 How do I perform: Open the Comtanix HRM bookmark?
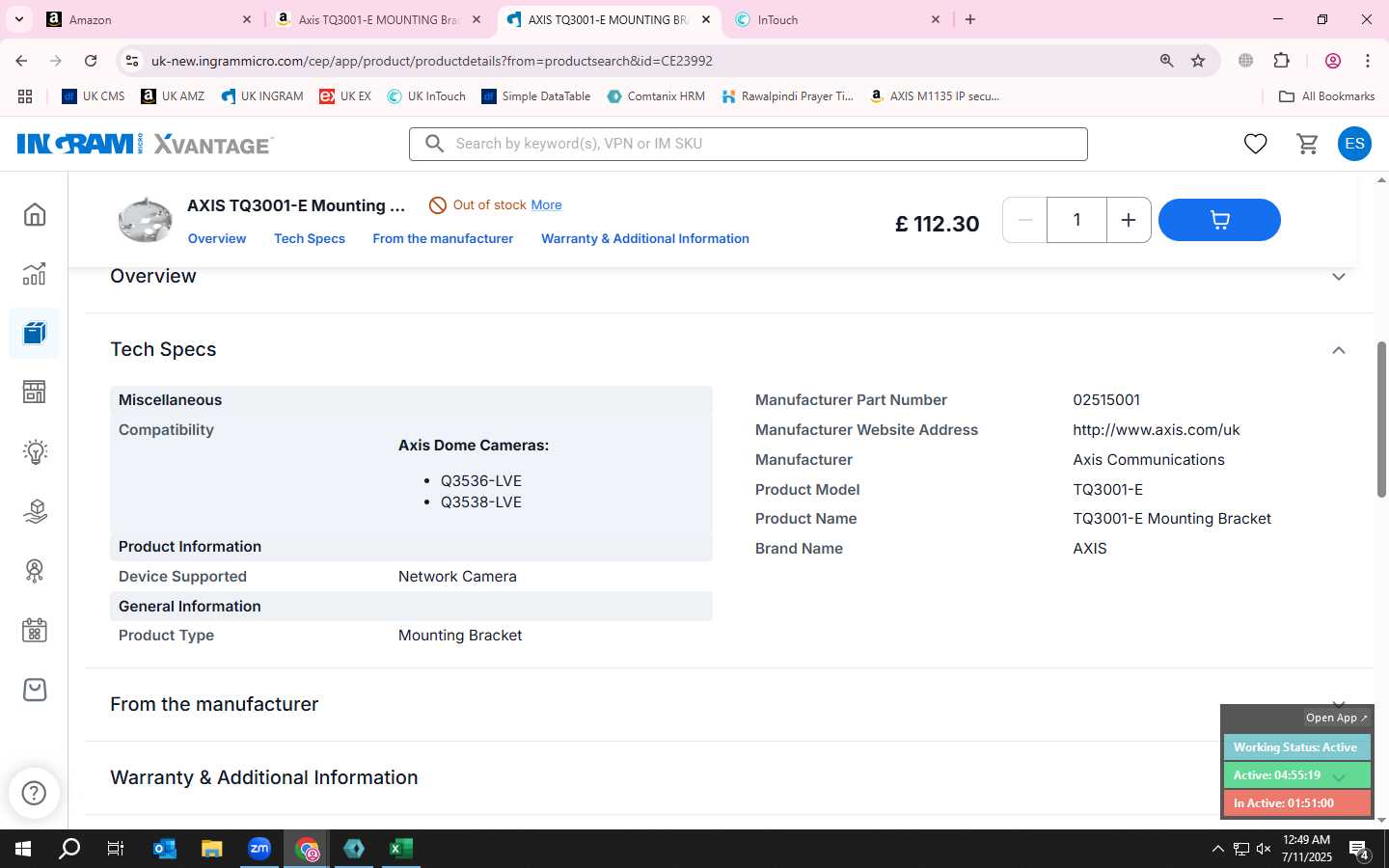(656, 96)
